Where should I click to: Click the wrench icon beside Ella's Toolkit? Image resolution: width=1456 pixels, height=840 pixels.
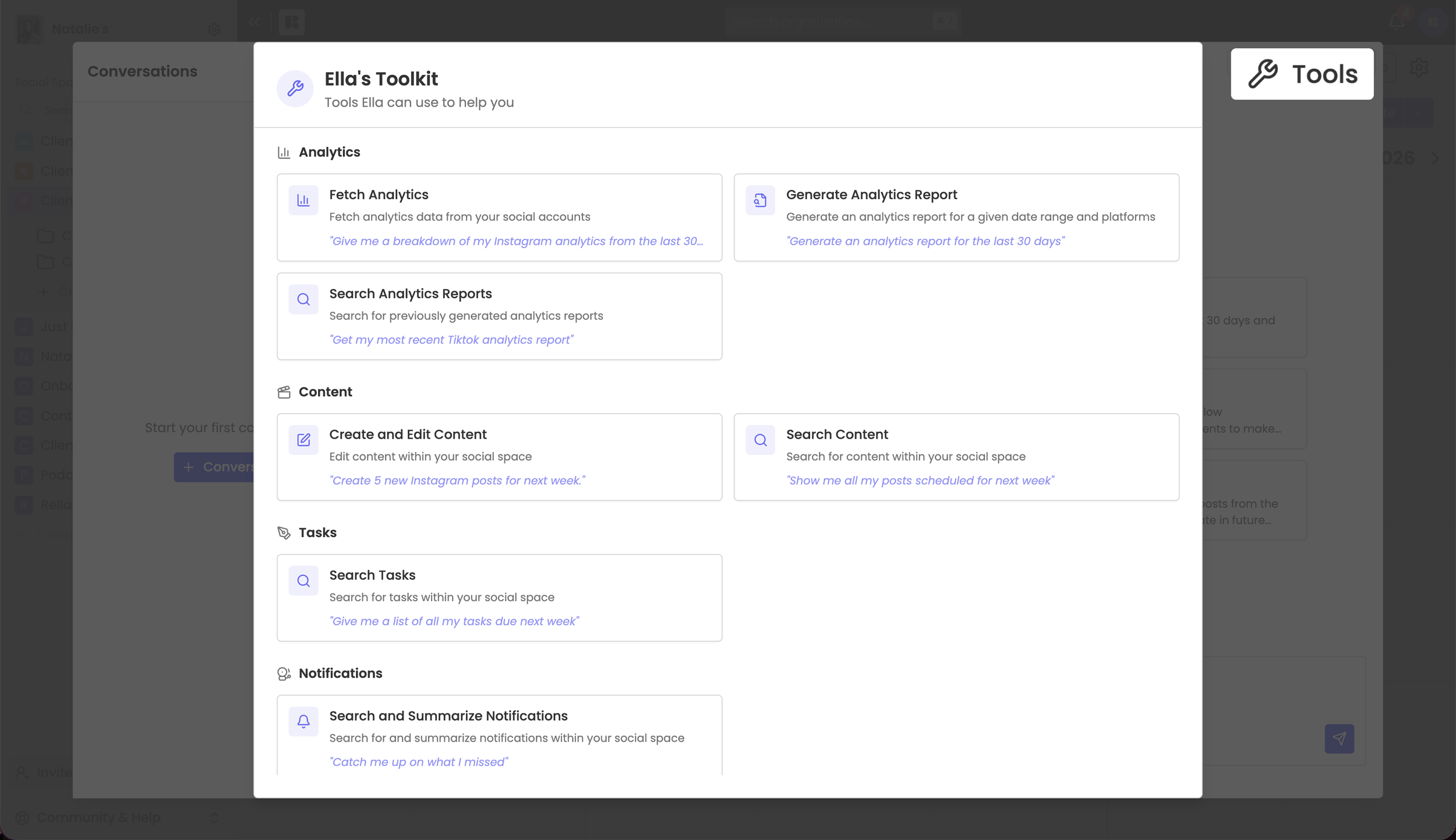(295, 89)
